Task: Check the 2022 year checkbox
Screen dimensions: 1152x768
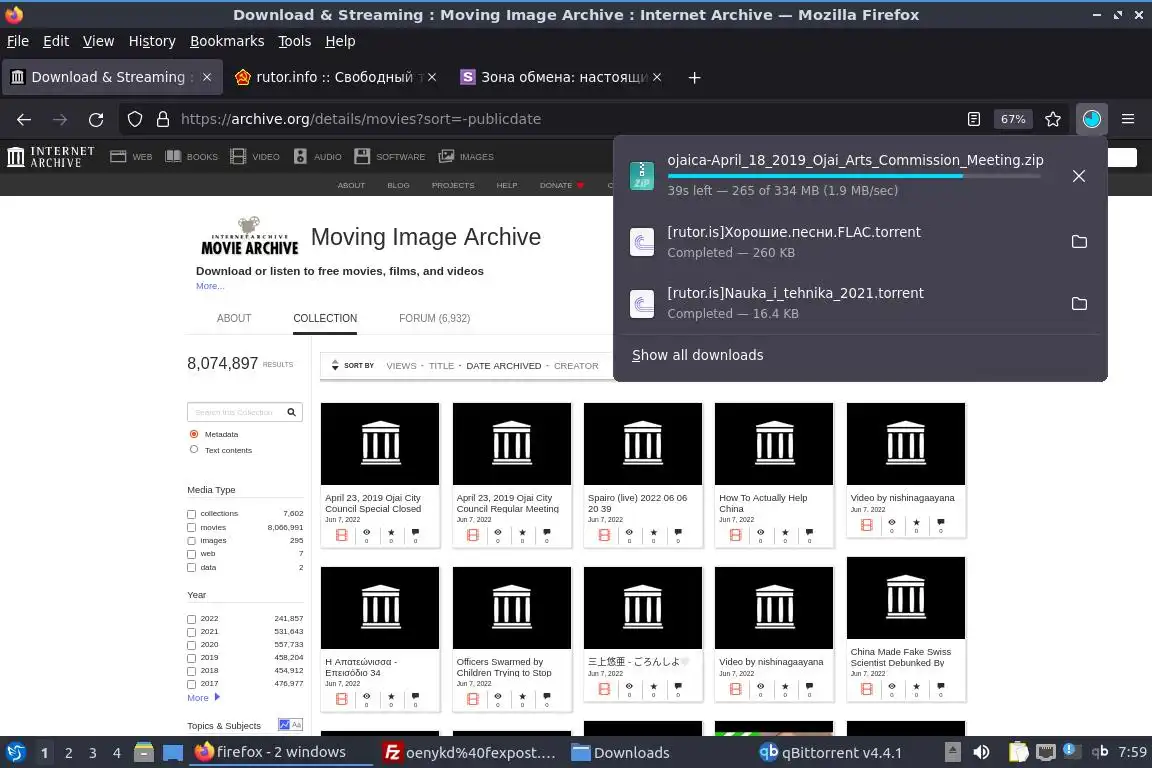Action: (192, 620)
